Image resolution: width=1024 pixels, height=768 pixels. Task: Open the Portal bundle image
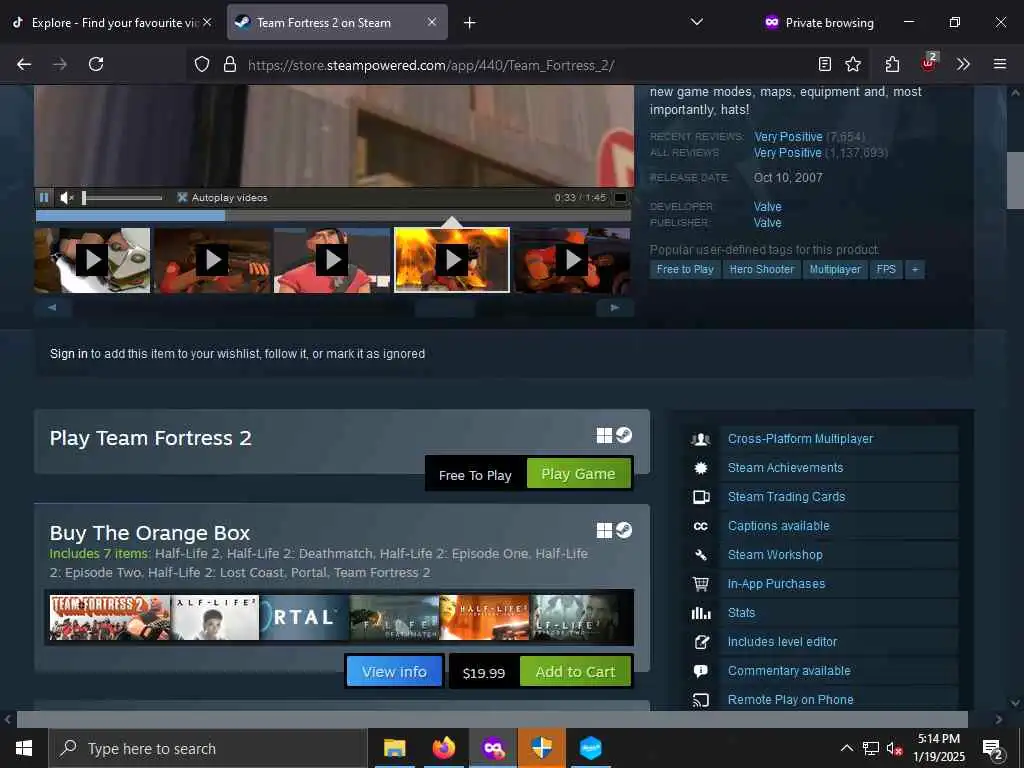[x=304, y=617]
